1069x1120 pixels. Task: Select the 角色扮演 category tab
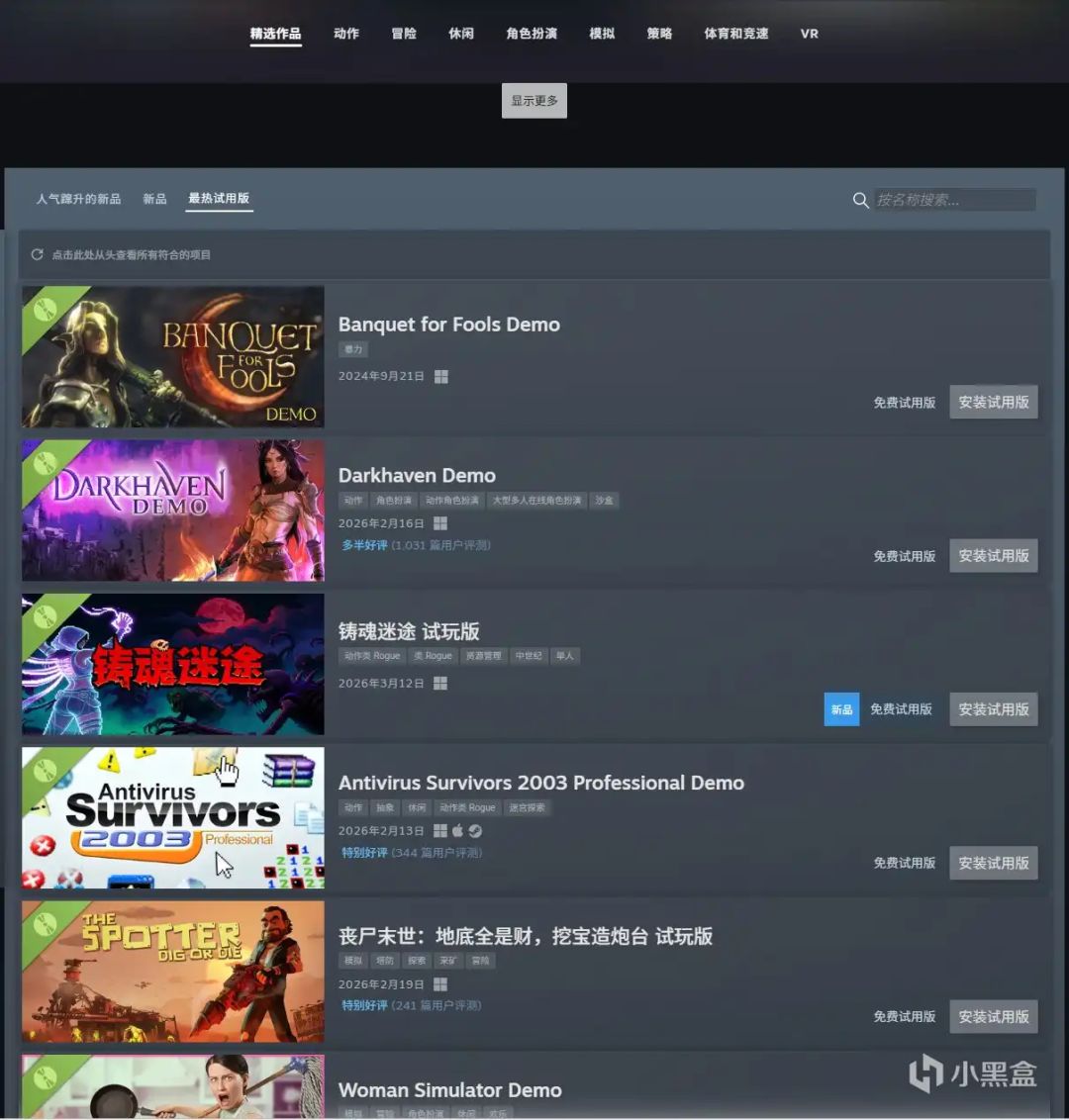[532, 34]
